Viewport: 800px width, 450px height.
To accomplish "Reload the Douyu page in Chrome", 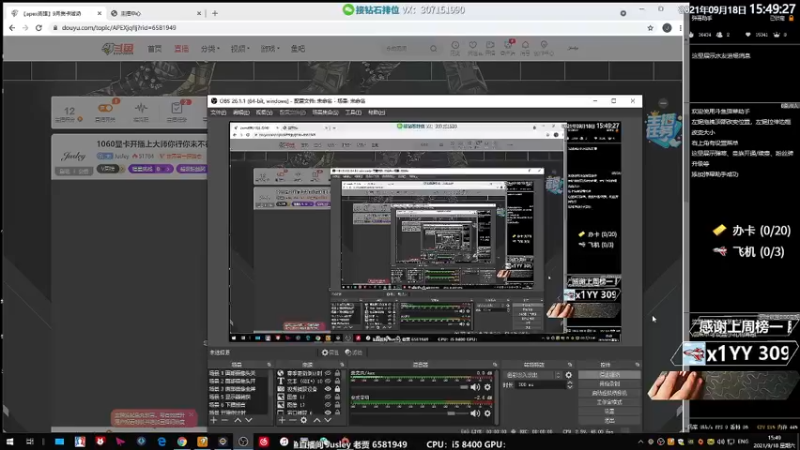I will tap(39, 28).
